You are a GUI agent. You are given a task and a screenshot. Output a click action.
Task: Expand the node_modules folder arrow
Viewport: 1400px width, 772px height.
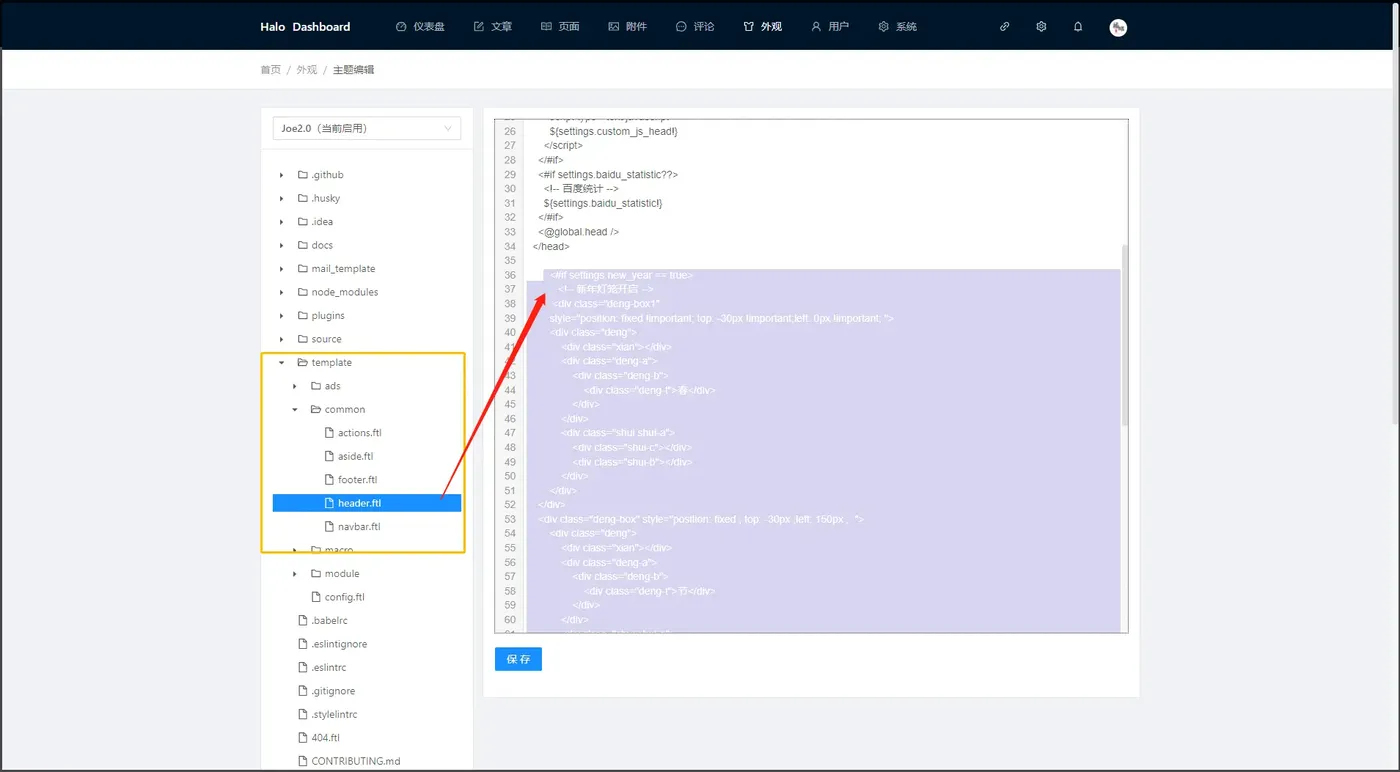pos(282,292)
